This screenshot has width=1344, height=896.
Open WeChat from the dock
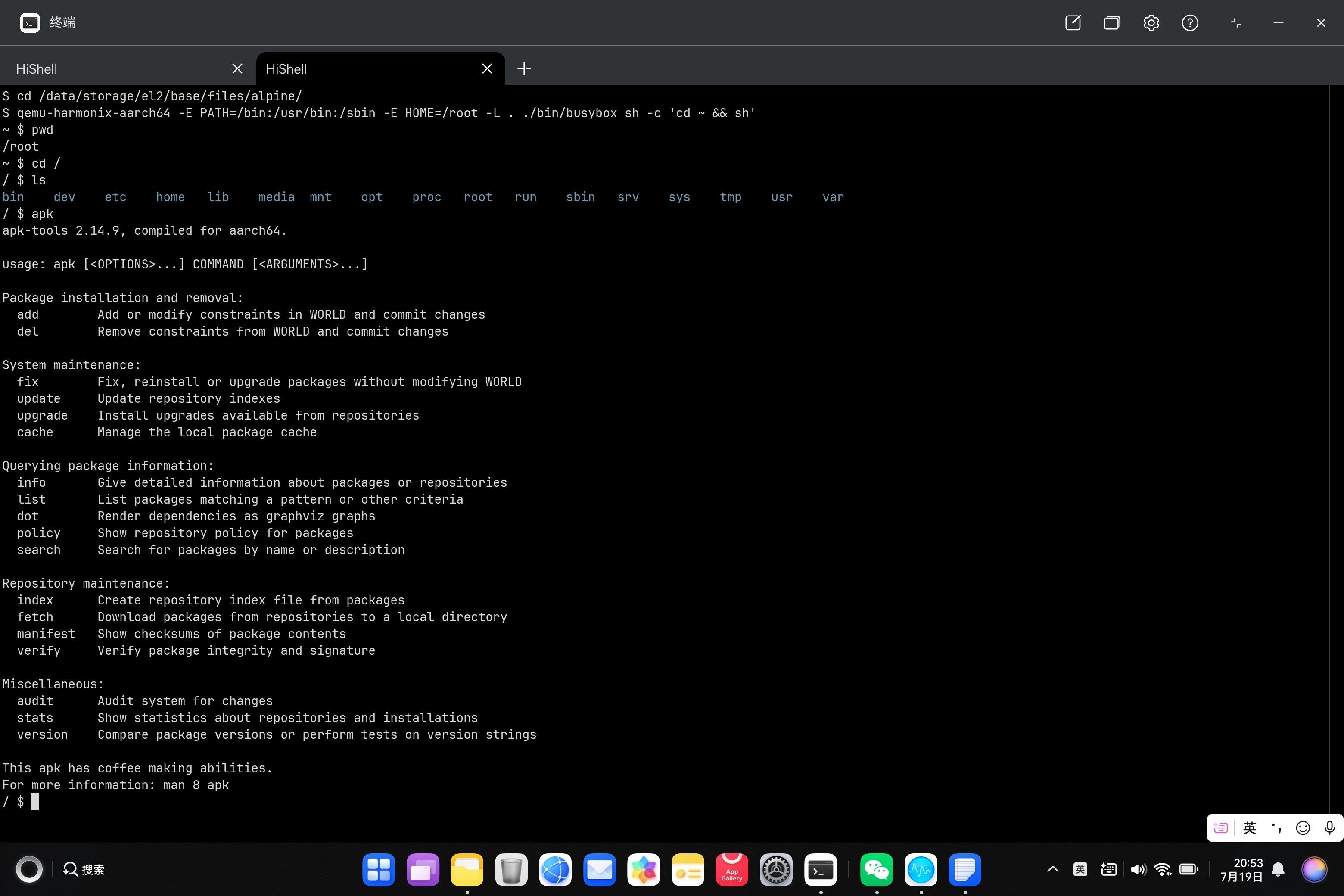click(877, 870)
